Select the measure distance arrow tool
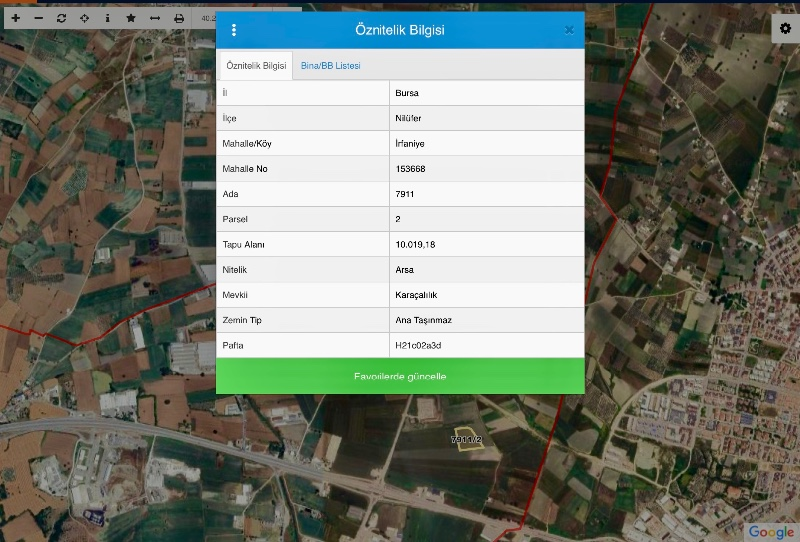Screen dimensions: 800x542 coord(155,18)
